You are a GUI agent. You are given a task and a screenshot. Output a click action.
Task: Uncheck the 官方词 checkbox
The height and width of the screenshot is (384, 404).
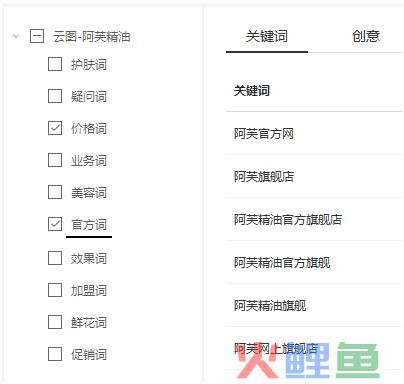[x=55, y=224]
